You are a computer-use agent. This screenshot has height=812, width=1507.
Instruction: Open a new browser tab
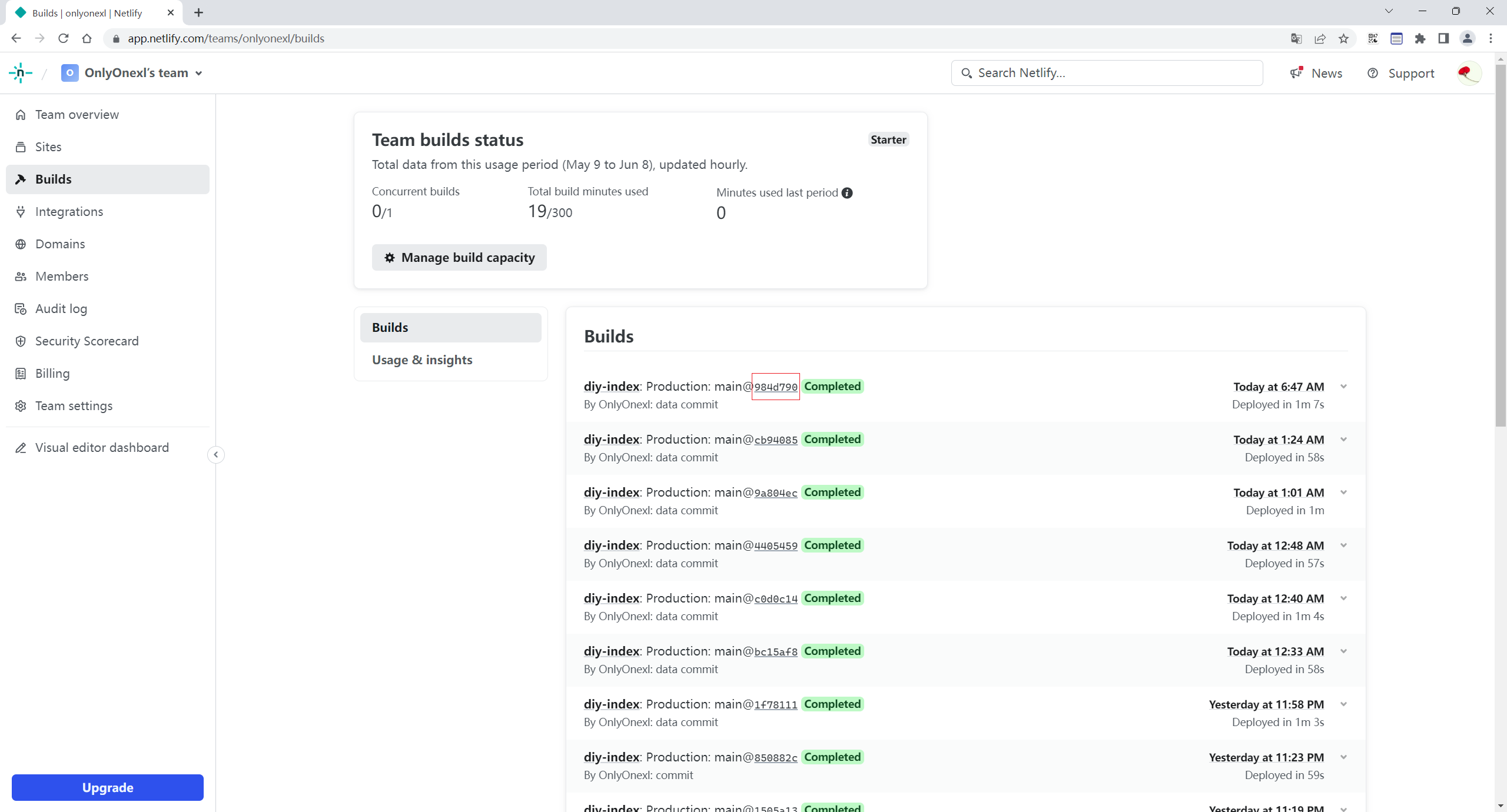pos(199,12)
